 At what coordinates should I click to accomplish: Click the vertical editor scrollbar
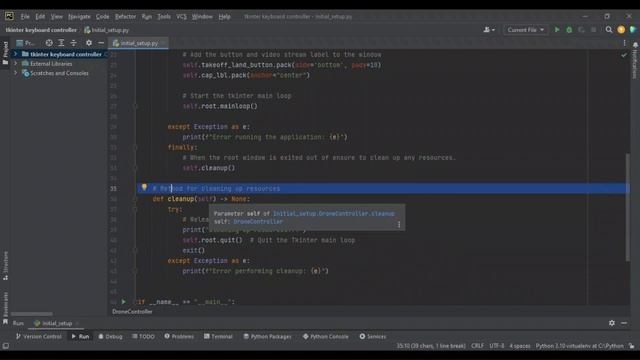coord(627,207)
